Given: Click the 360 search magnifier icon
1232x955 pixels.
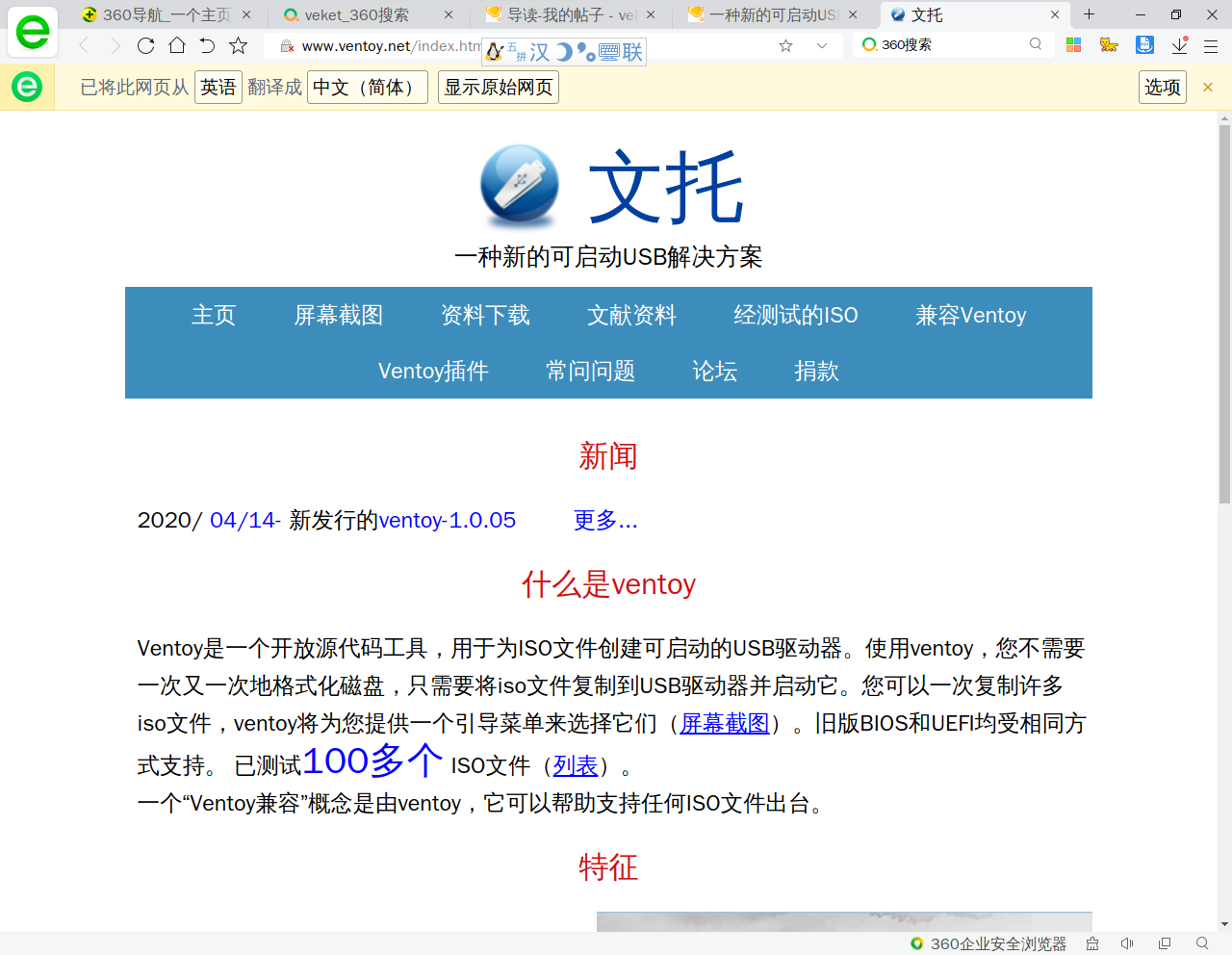Looking at the screenshot, I should click(x=1036, y=44).
